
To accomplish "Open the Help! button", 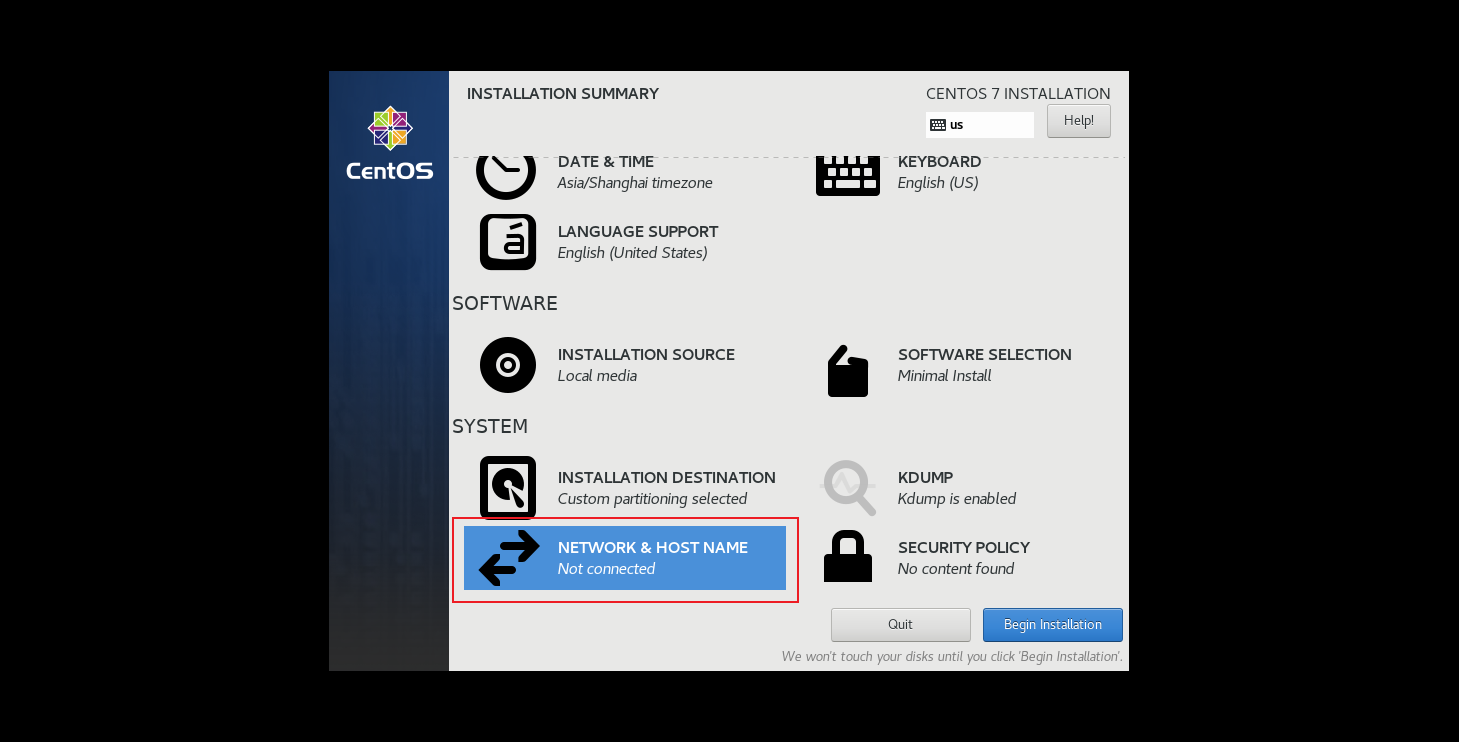I will click(x=1079, y=121).
